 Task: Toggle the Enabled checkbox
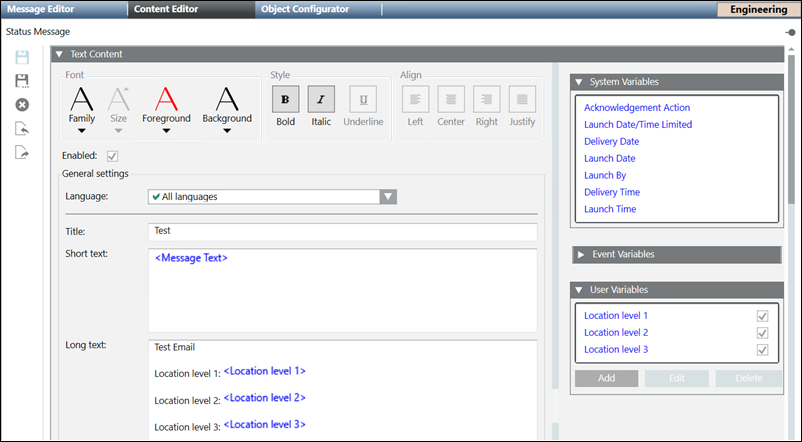pyautogui.click(x=112, y=156)
